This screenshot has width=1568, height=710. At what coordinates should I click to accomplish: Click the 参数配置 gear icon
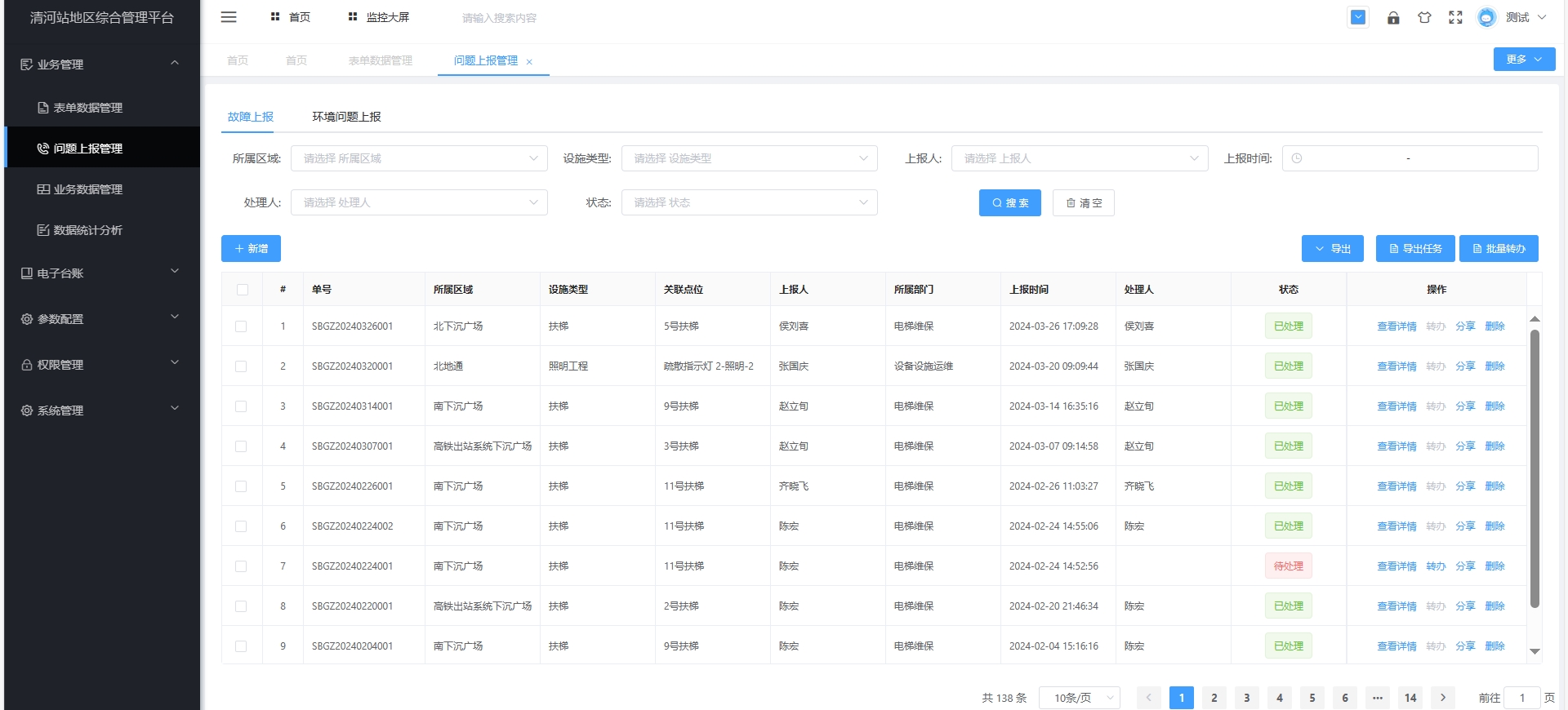point(27,319)
